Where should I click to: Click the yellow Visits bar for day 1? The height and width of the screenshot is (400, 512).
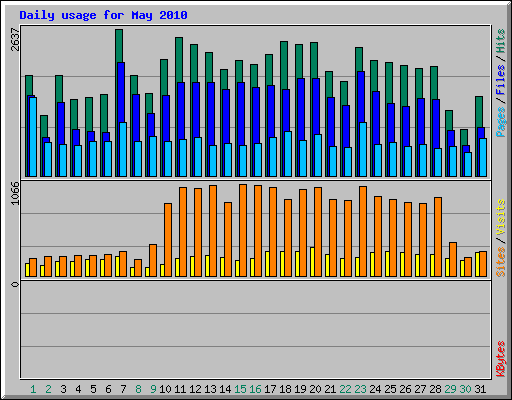[x=27, y=270]
